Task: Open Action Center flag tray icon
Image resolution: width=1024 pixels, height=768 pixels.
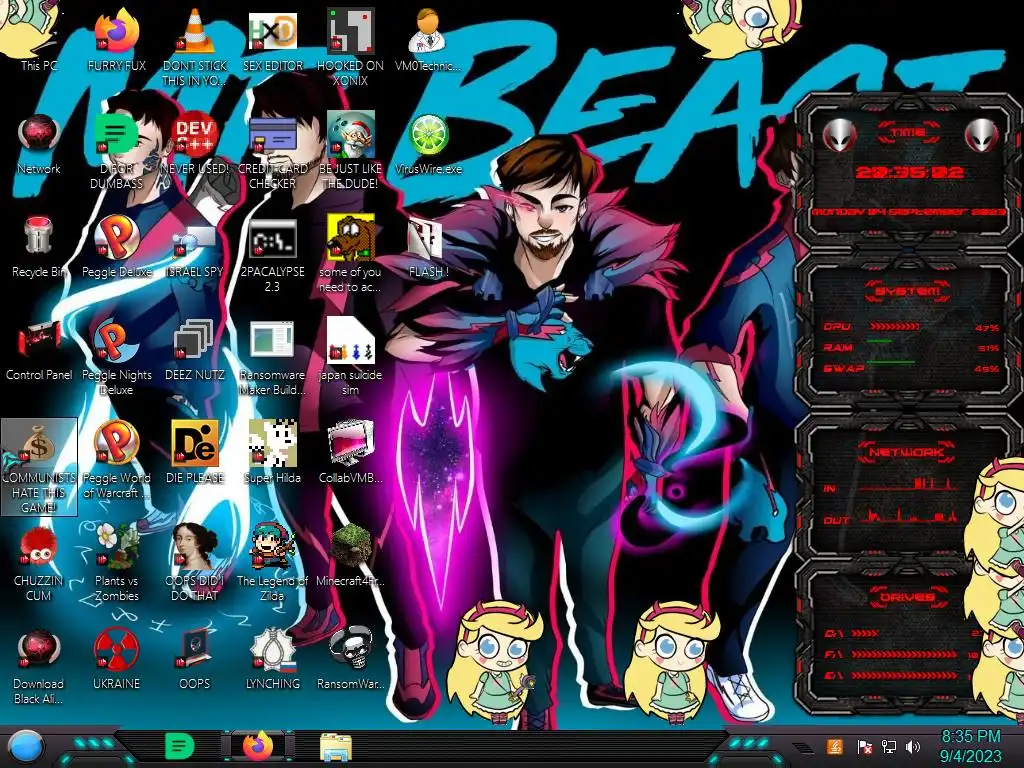Action: (864, 746)
